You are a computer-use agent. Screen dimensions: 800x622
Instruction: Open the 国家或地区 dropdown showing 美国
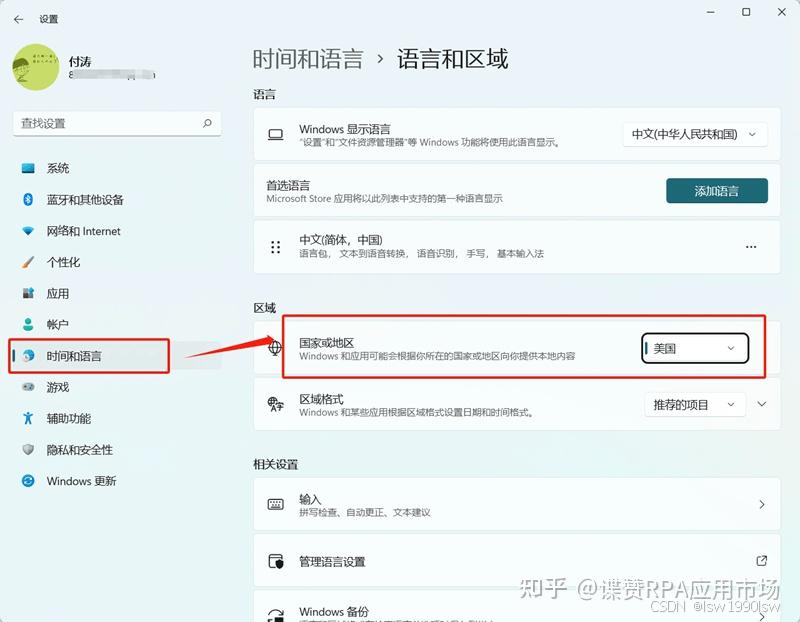click(694, 348)
